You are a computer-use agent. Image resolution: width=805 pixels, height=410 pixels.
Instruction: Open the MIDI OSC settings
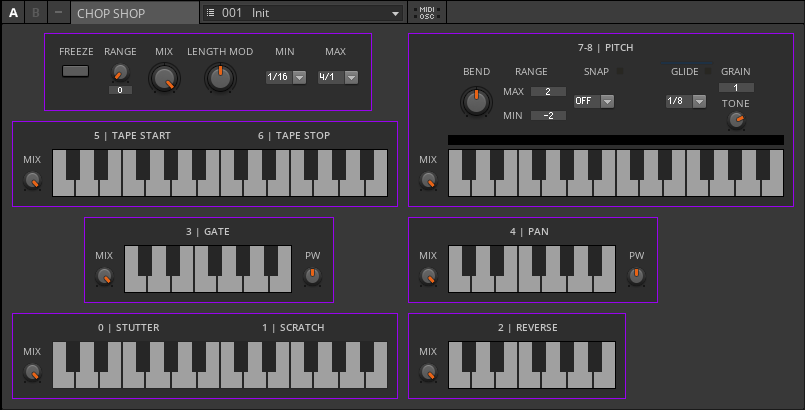(x=427, y=13)
